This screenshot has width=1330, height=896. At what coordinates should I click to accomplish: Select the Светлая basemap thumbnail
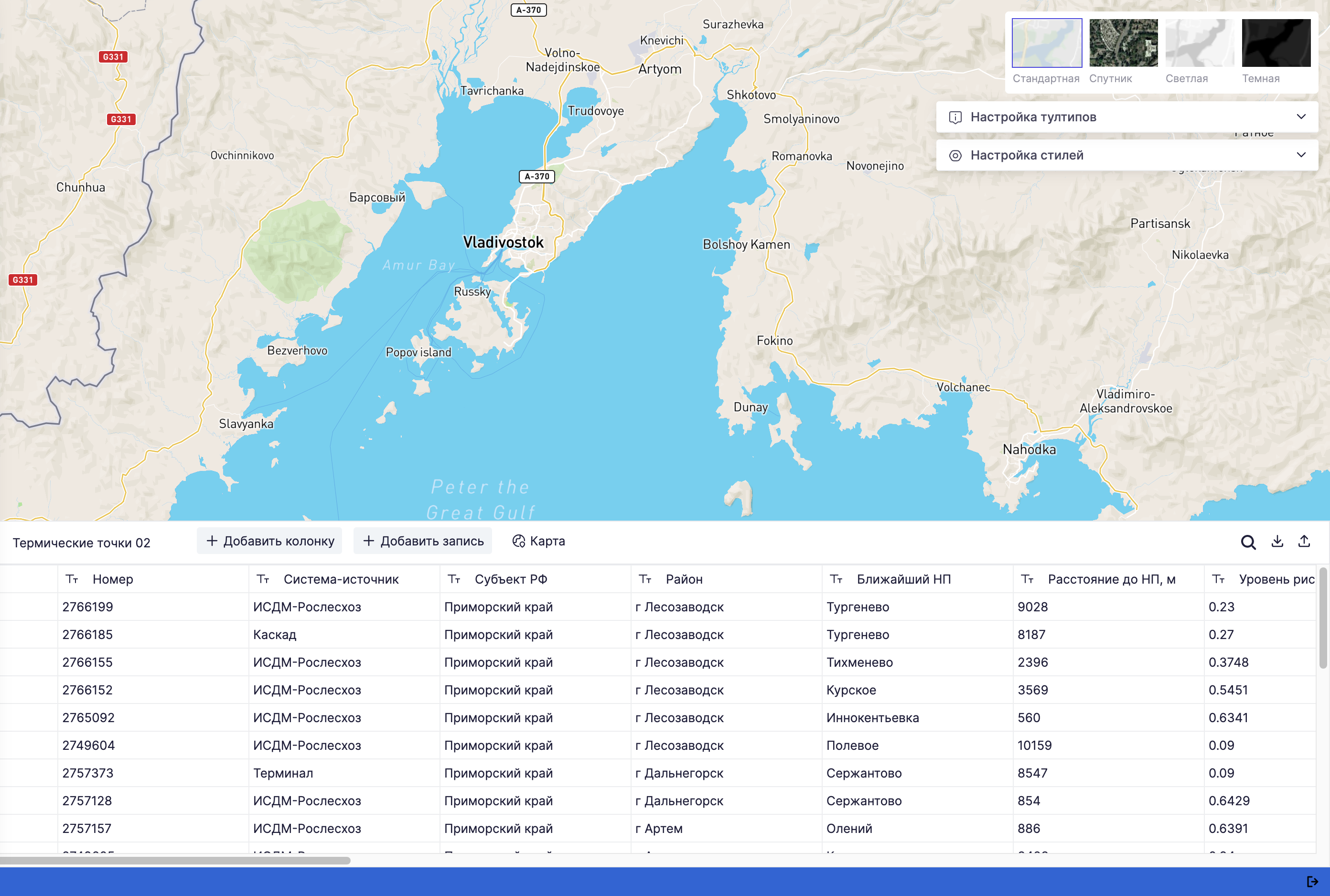pos(1199,43)
